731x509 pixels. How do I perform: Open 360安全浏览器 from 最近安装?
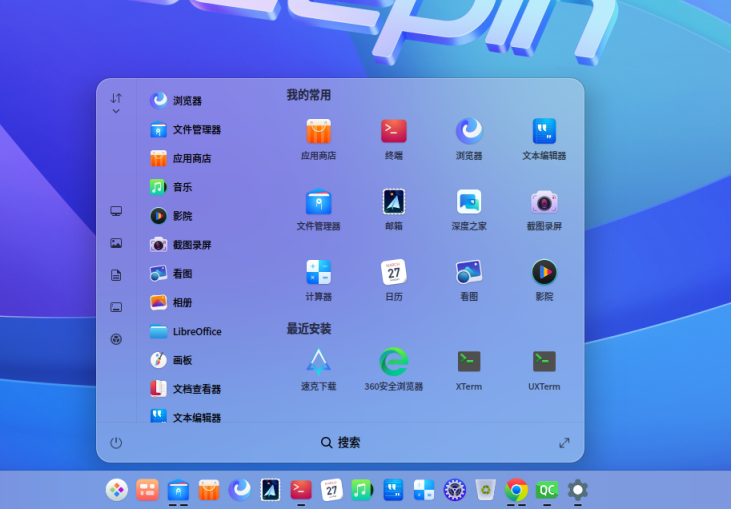pos(393,362)
